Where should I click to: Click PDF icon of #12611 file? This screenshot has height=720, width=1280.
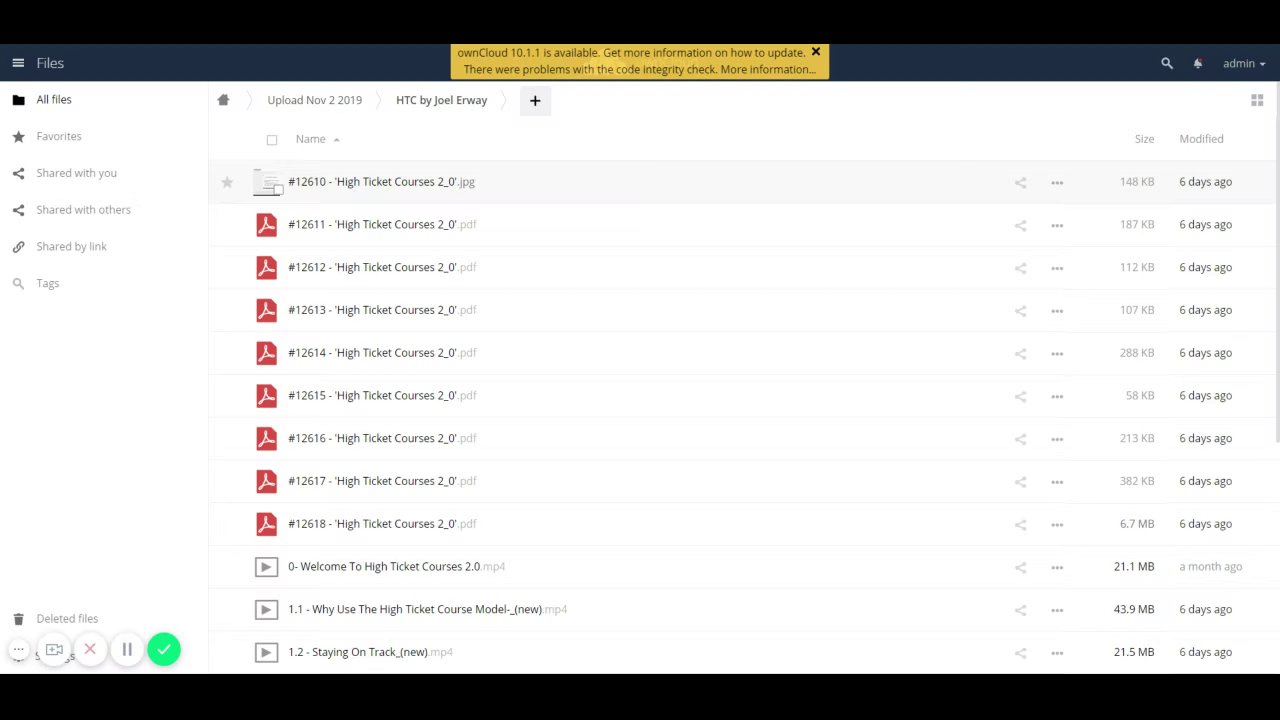tap(266, 225)
